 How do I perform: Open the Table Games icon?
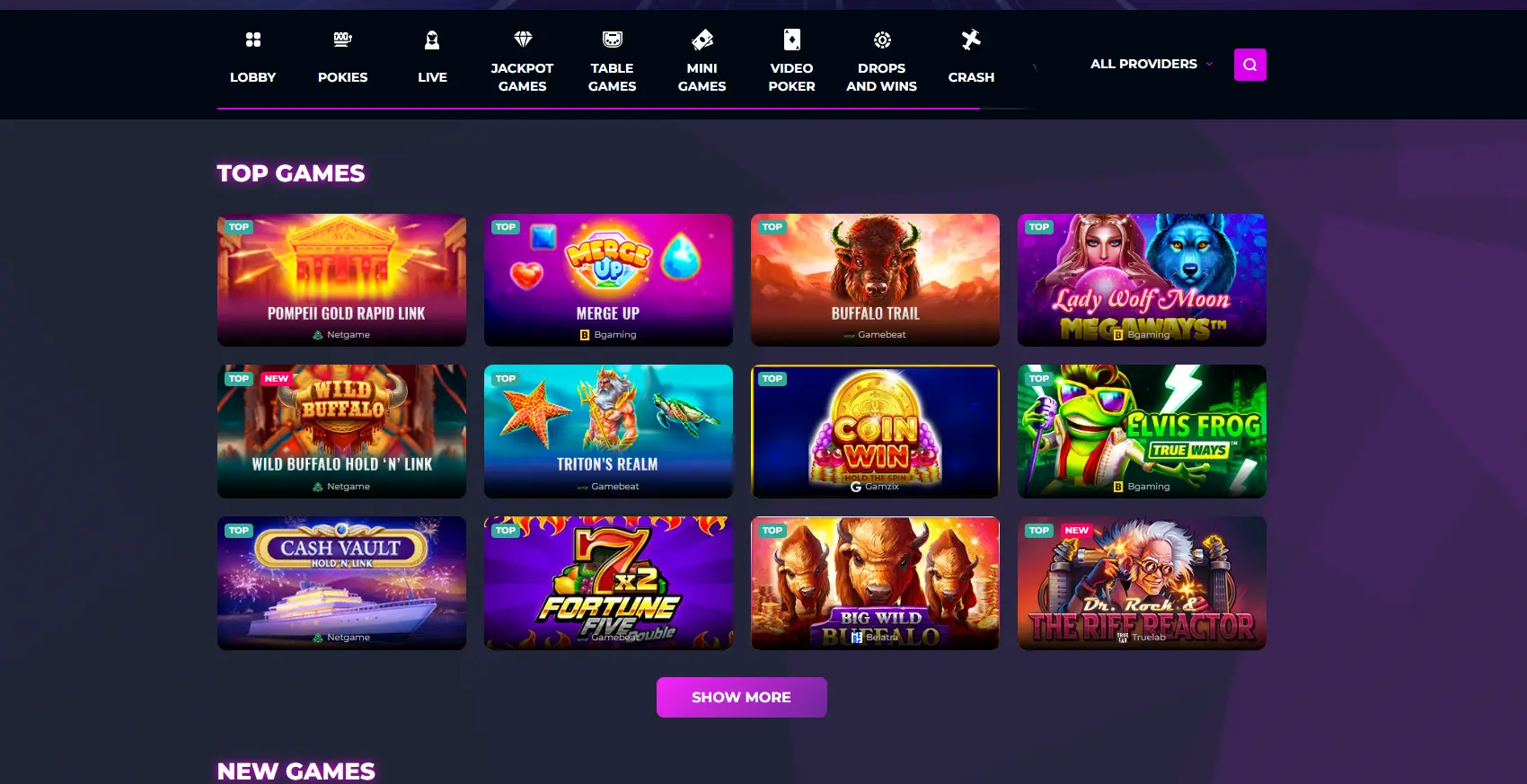613,39
